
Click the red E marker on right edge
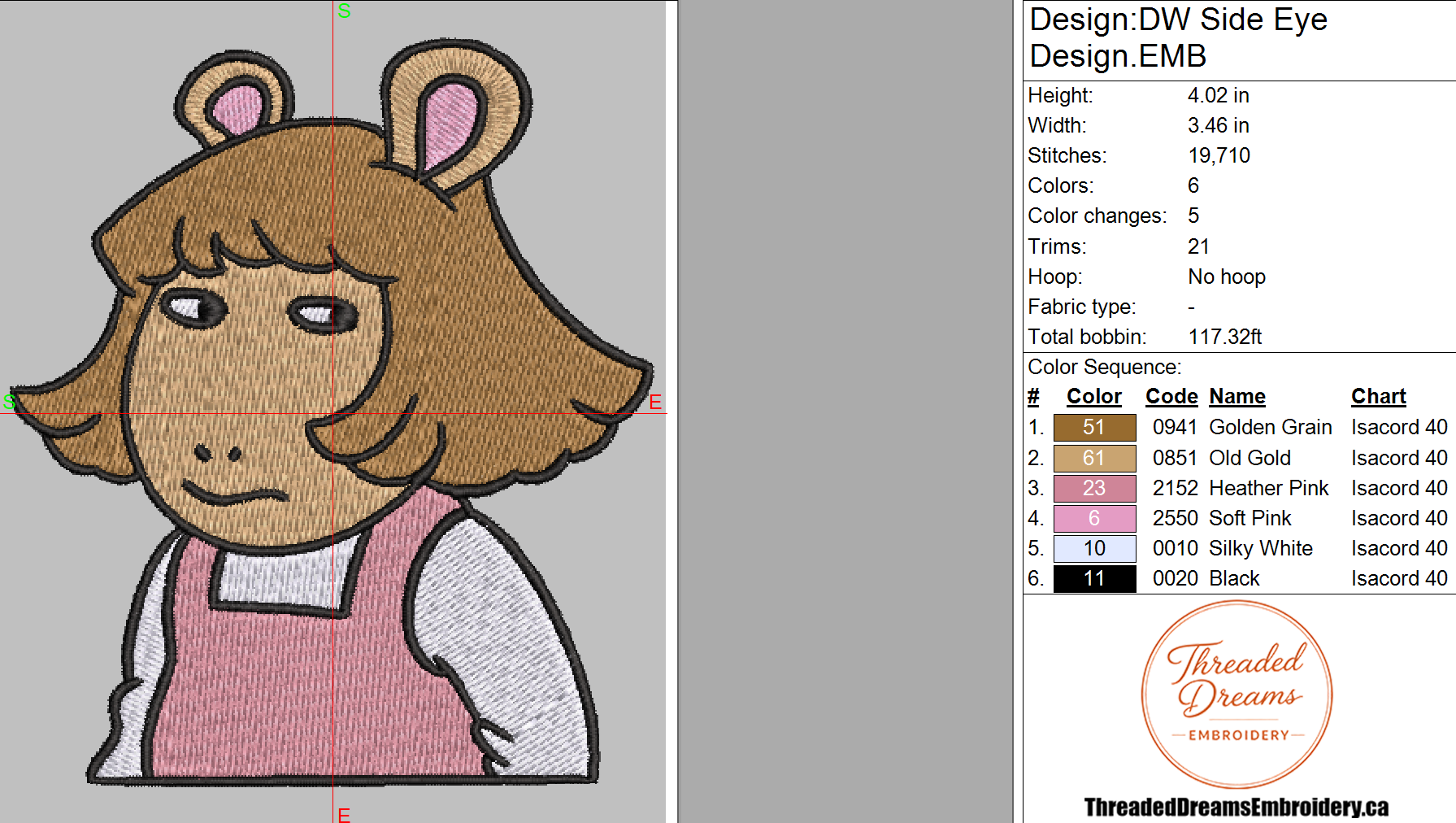click(x=655, y=402)
